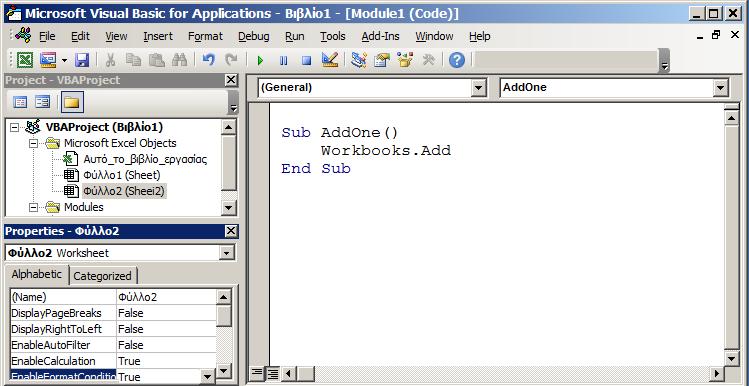Select Φύλλο1 (Sheet) in project tree
The width and height of the screenshot is (749, 386).
point(122,175)
